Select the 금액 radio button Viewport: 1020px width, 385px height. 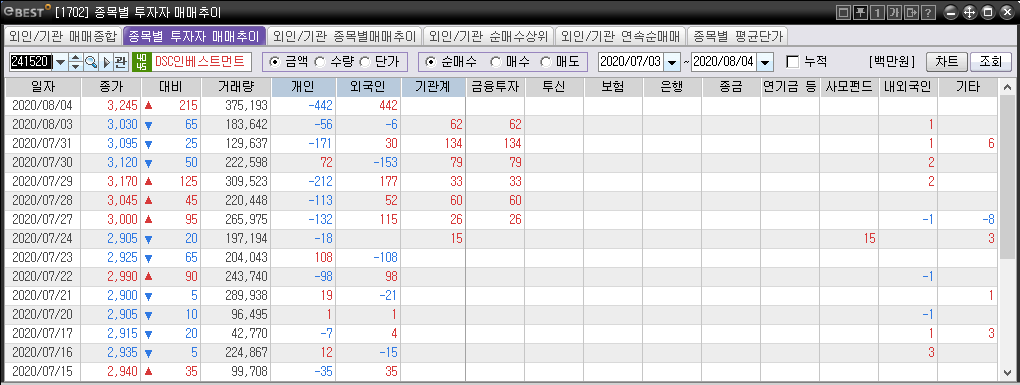tap(275, 62)
